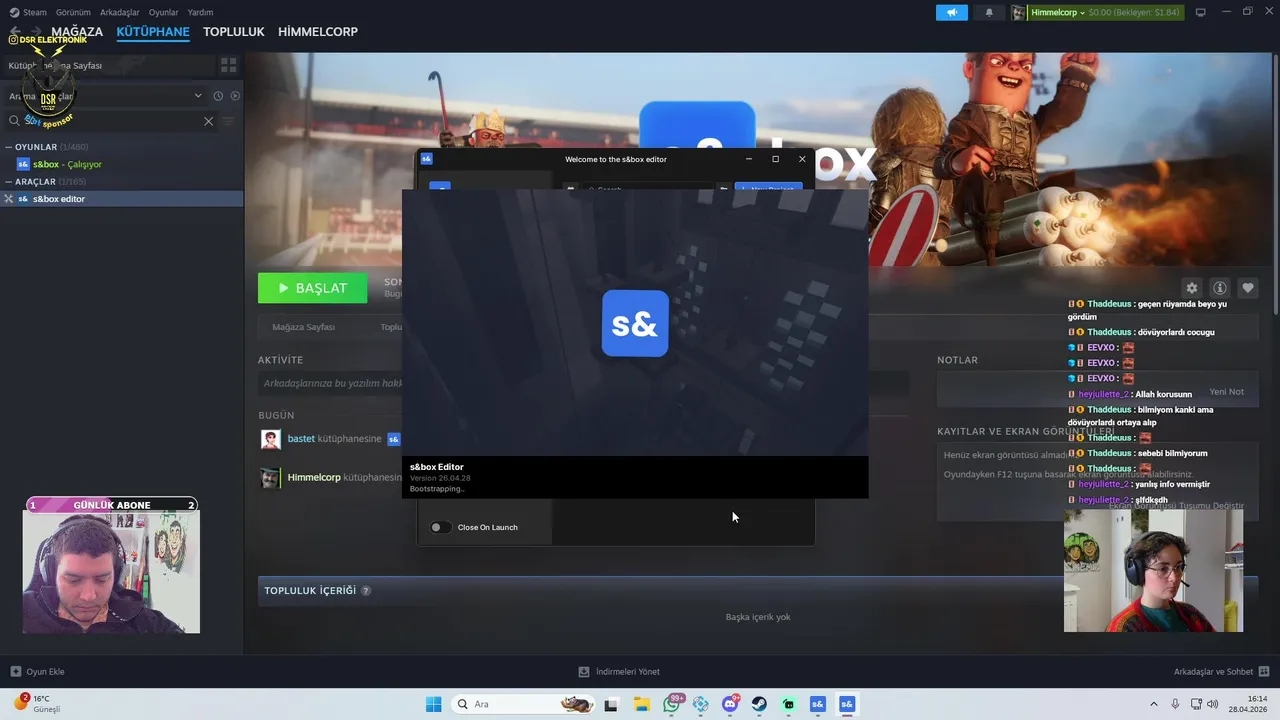Open volume control in system tray
1280x720 pixels.
point(1213,704)
